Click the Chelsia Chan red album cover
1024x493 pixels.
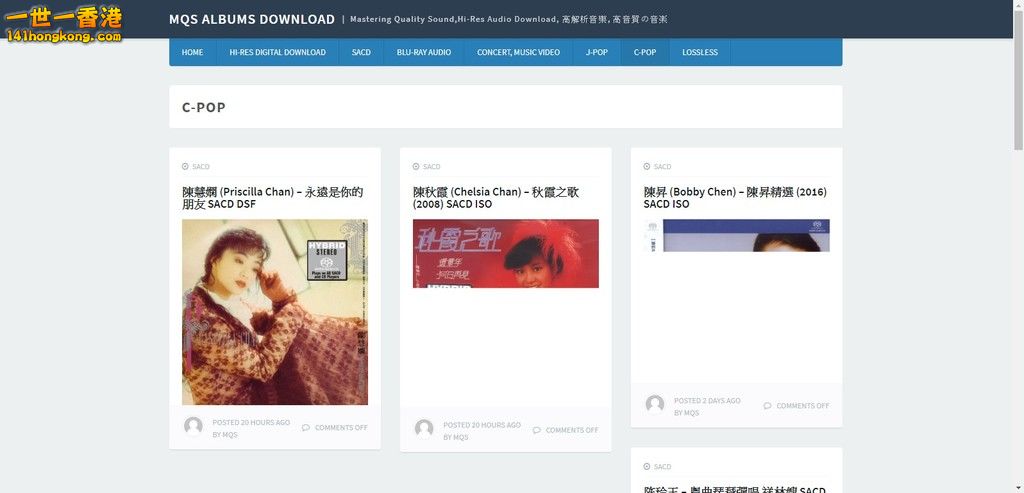click(505, 253)
